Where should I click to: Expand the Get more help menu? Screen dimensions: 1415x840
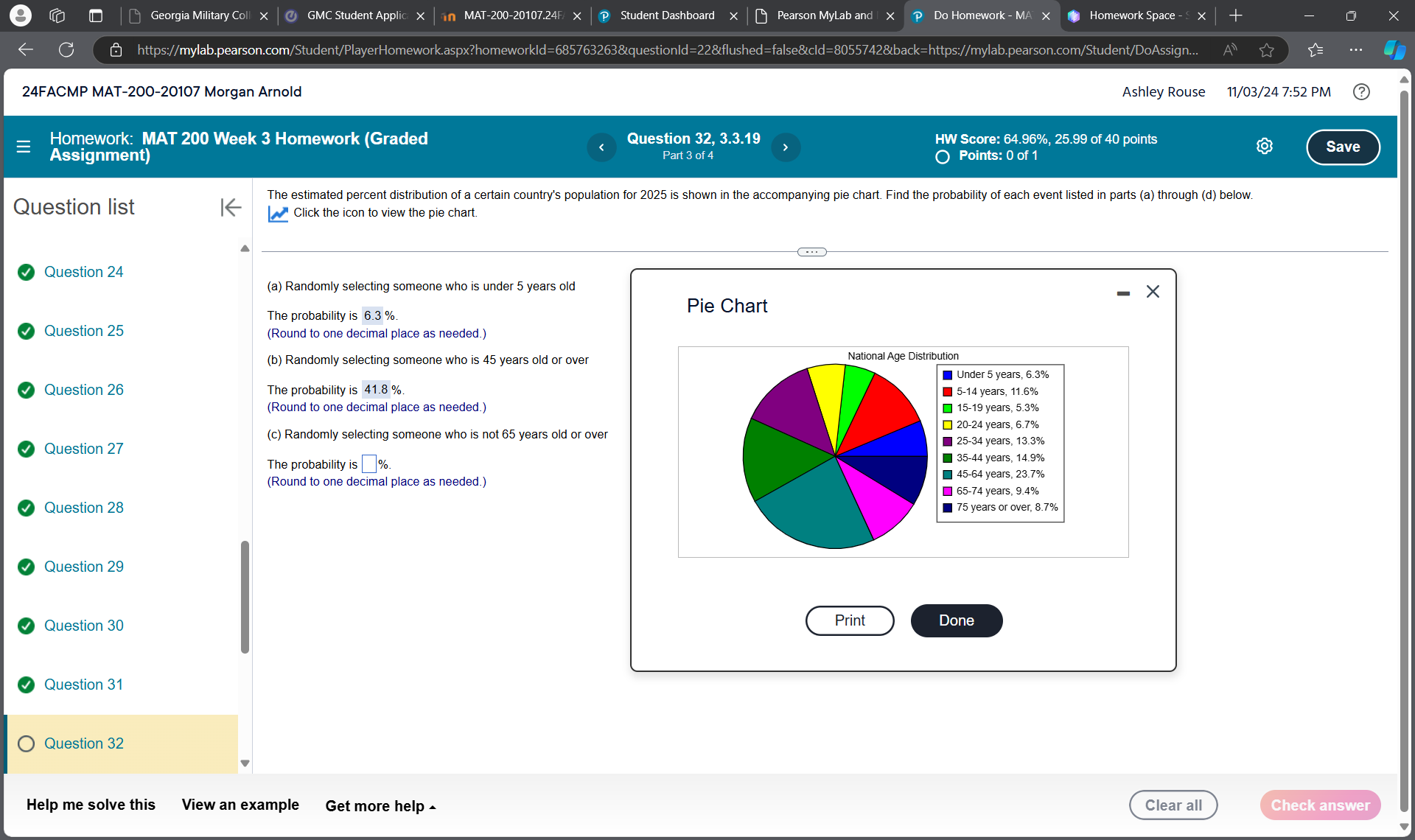point(380,806)
